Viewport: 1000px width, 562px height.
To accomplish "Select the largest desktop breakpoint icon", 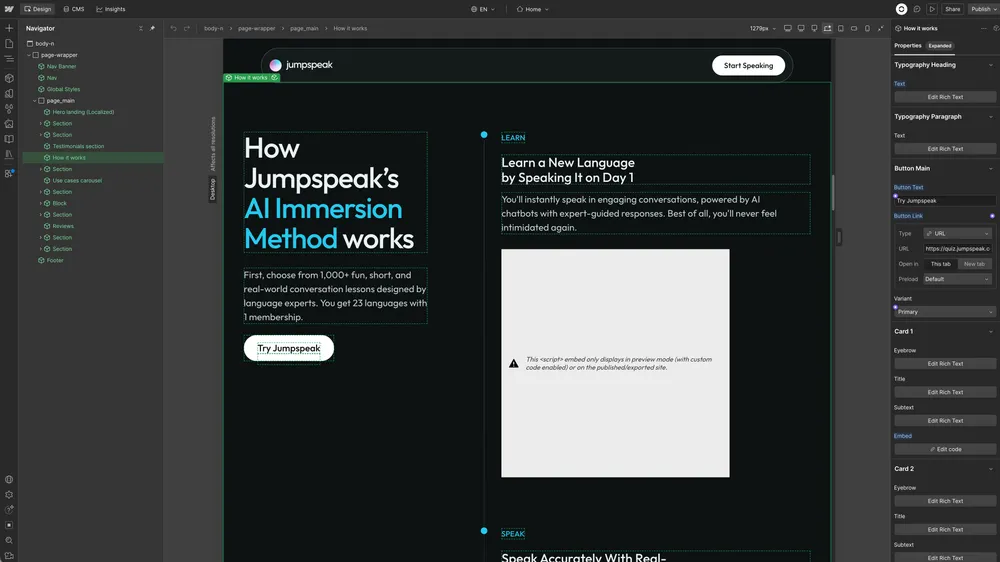I will pyautogui.click(x=788, y=28).
